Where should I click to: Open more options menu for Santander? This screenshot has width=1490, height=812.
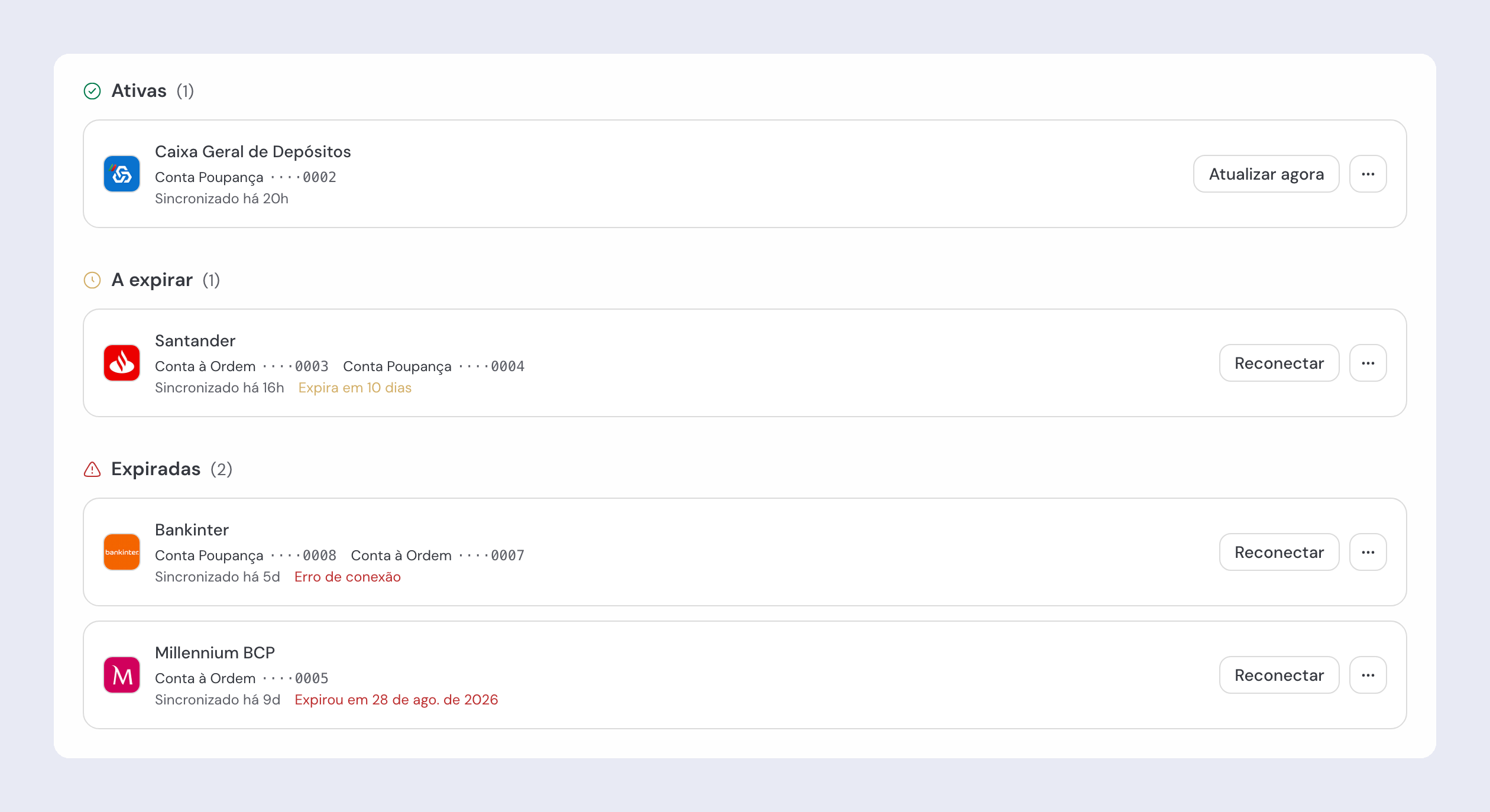[x=1368, y=363]
